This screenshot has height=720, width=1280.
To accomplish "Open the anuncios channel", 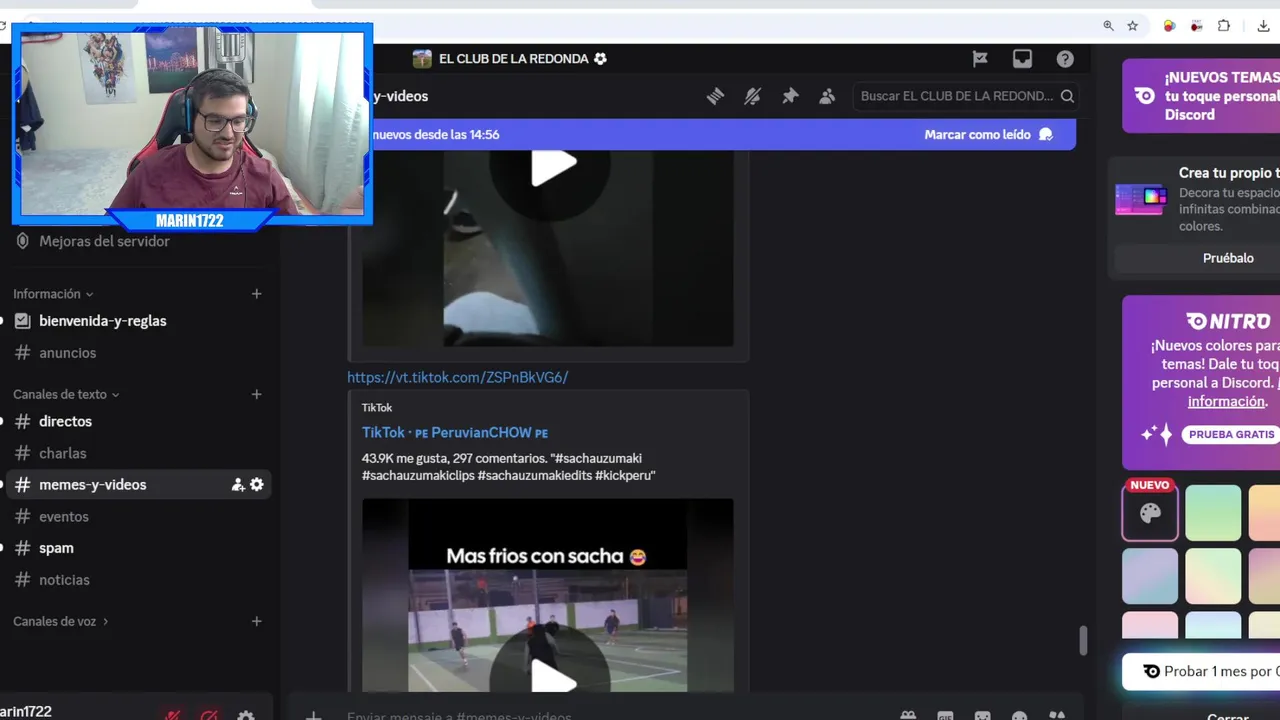I will click(x=138, y=353).
